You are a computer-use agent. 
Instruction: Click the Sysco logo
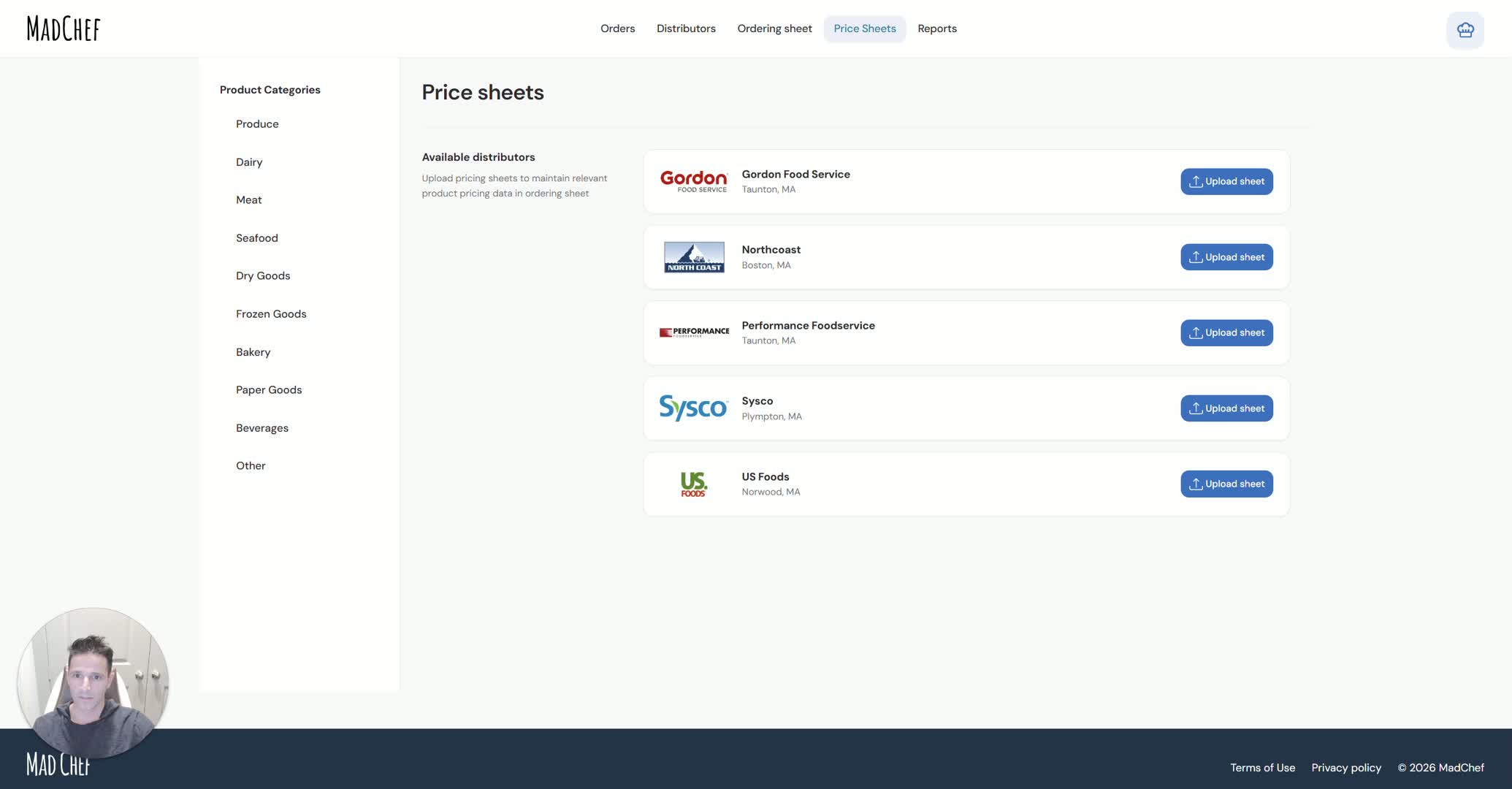click(x=694, y=408)
